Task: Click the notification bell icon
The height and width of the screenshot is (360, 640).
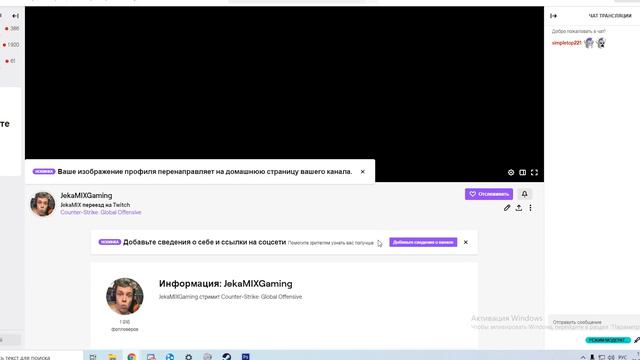Action: pos(524,194)
